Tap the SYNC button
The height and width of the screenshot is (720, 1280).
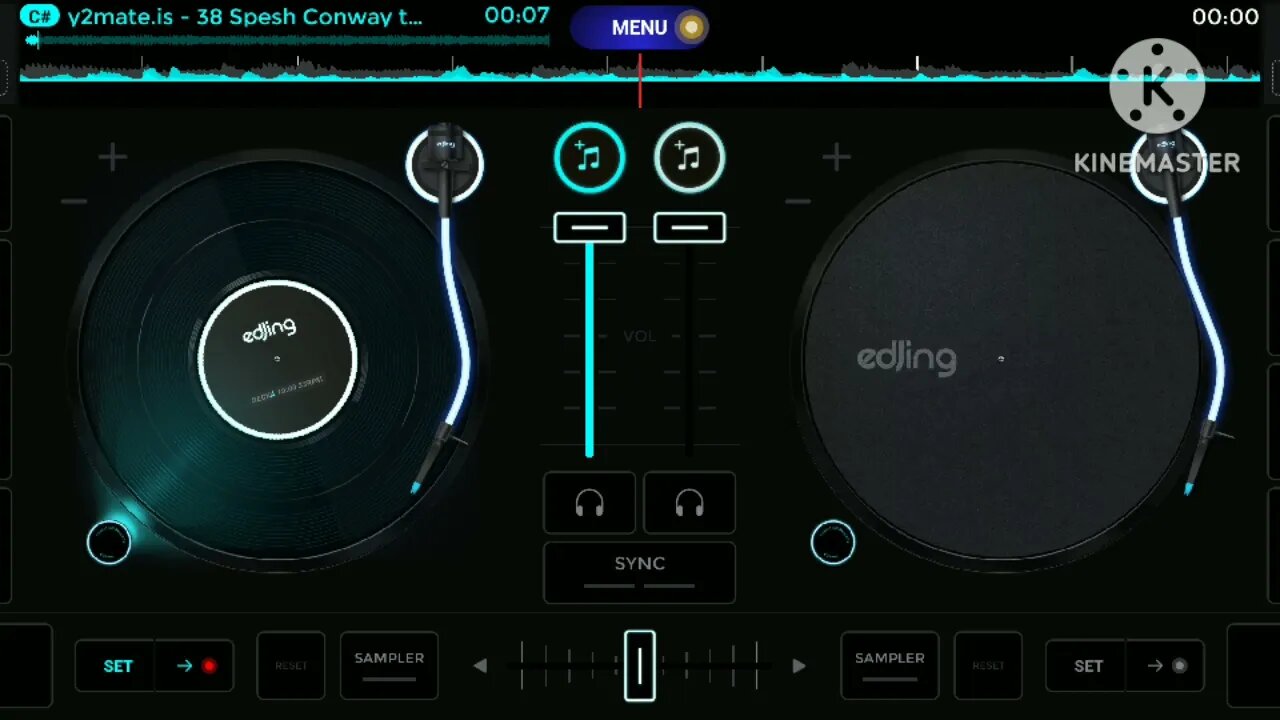pyautogui.click(x=640, y=572)
